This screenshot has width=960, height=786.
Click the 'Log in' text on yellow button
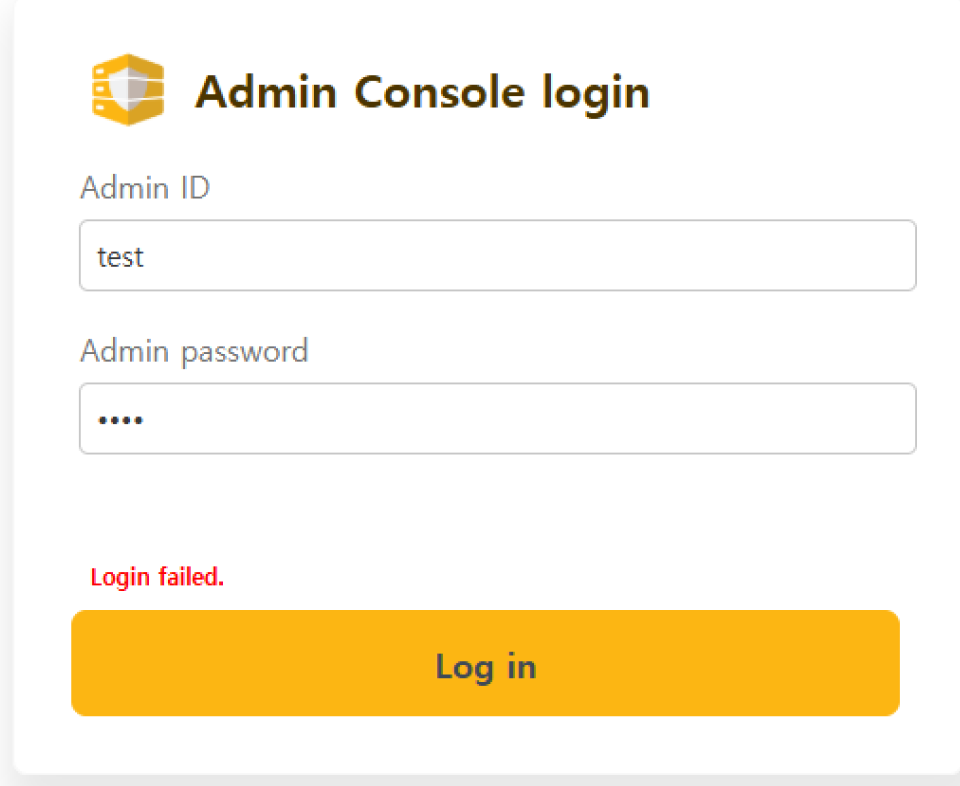(486, 666)
